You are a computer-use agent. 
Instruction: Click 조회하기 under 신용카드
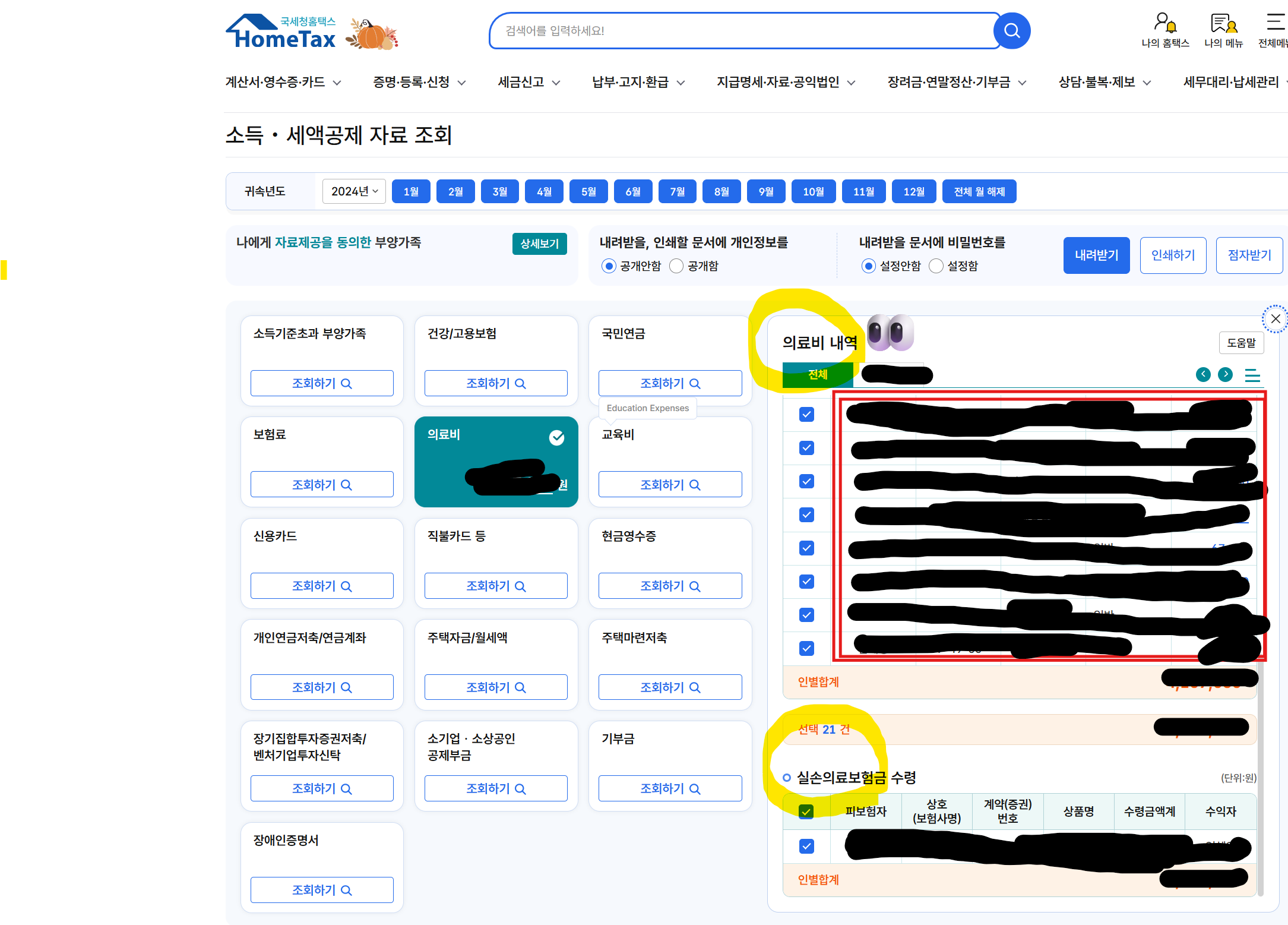tap(322, 586)
